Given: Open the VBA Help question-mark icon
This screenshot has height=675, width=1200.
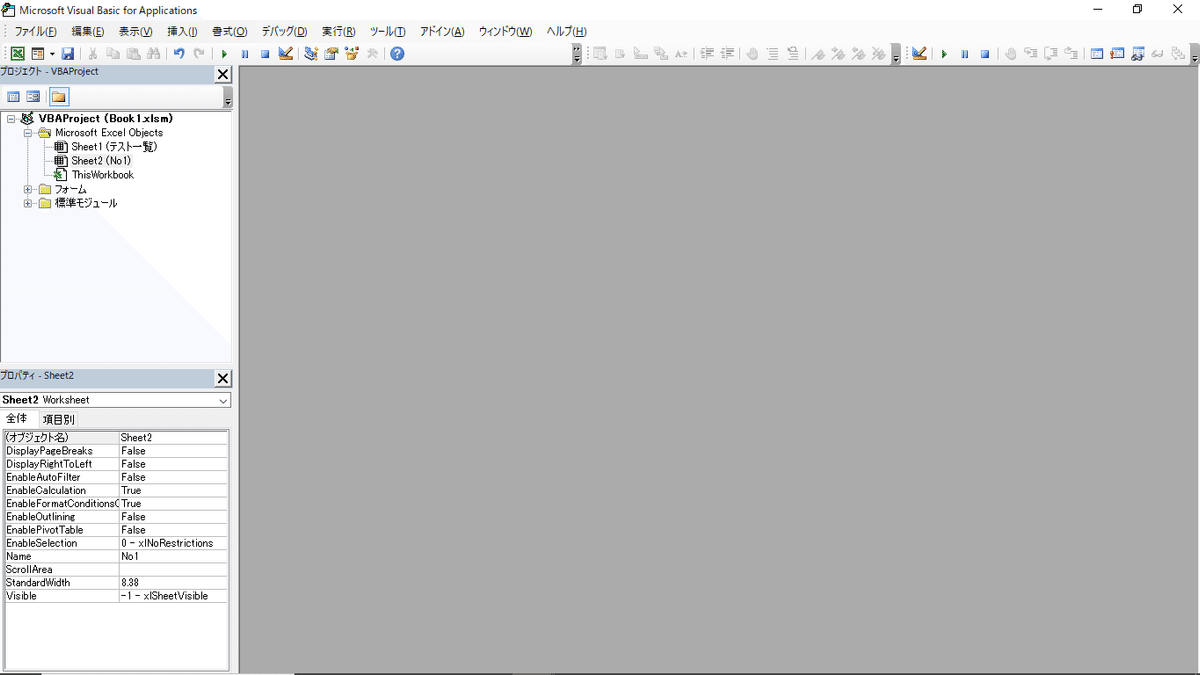Looking at the screenshot, I should [x=397, y=54].
